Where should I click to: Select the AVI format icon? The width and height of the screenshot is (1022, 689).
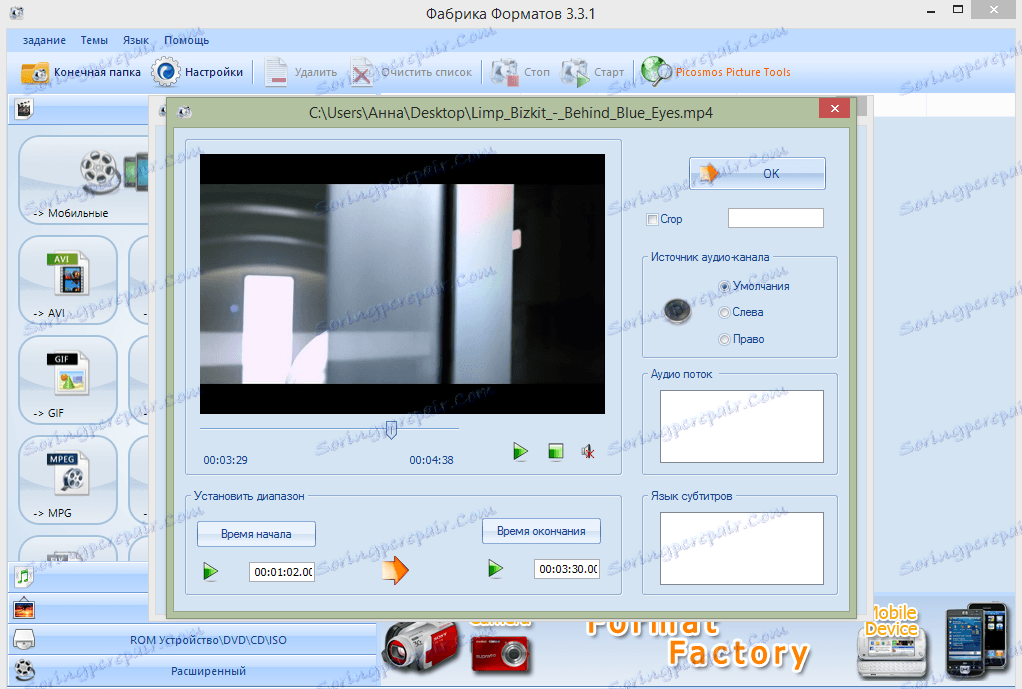[68, 280]
